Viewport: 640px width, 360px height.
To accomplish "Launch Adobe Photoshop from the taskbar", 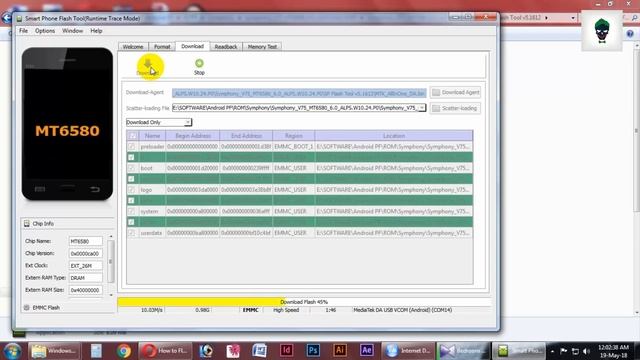I will pos(313,351).
